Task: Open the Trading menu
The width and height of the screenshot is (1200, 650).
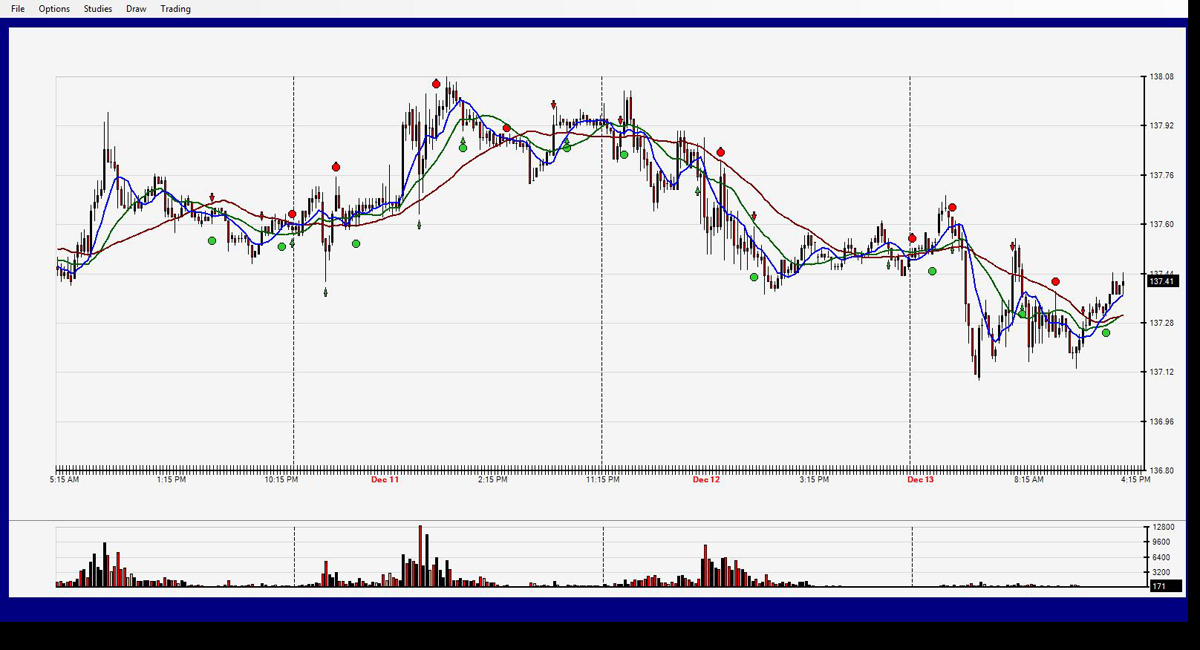Action: coord(175,9)
